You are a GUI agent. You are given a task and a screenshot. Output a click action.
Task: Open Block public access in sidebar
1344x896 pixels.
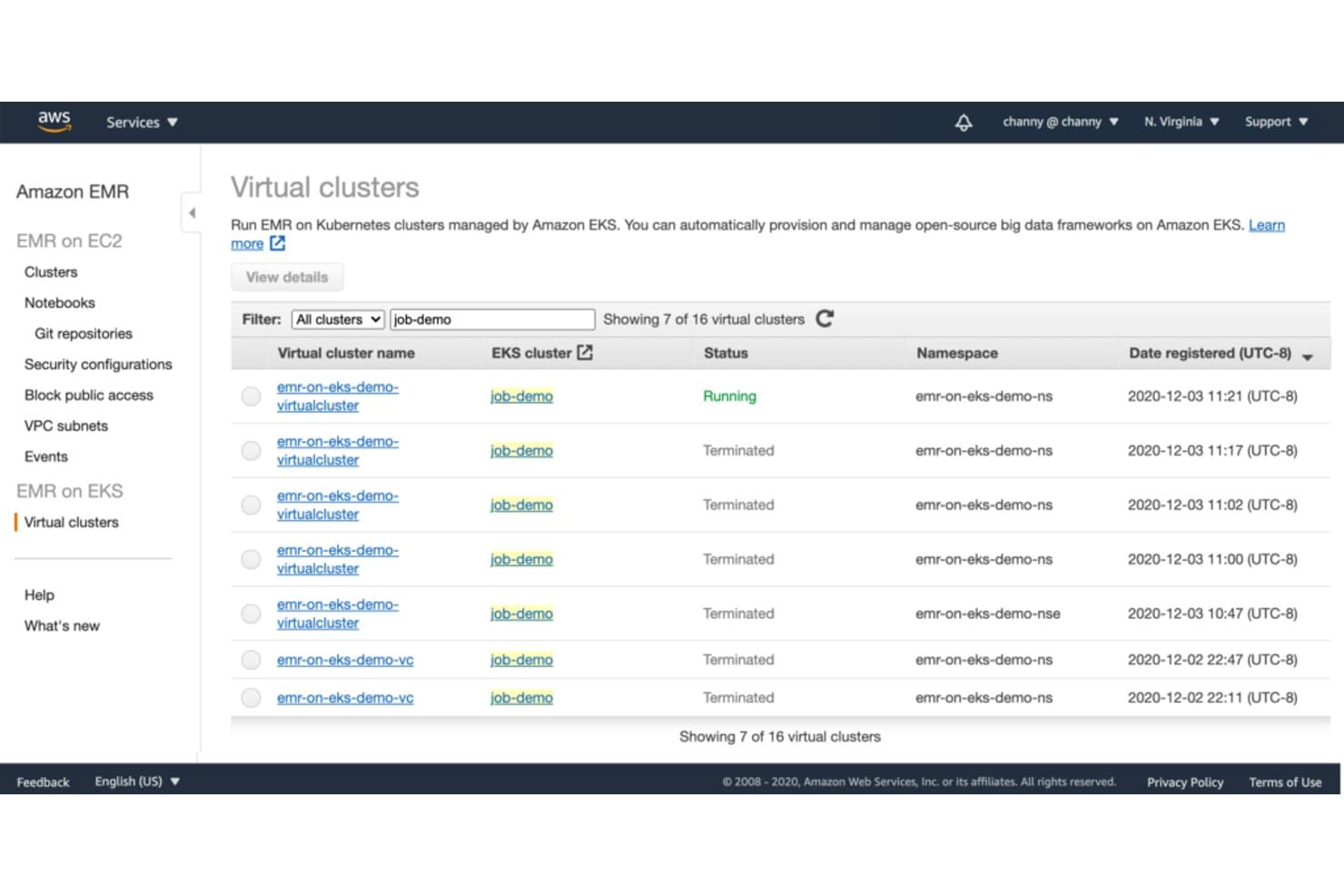point(89,396)
